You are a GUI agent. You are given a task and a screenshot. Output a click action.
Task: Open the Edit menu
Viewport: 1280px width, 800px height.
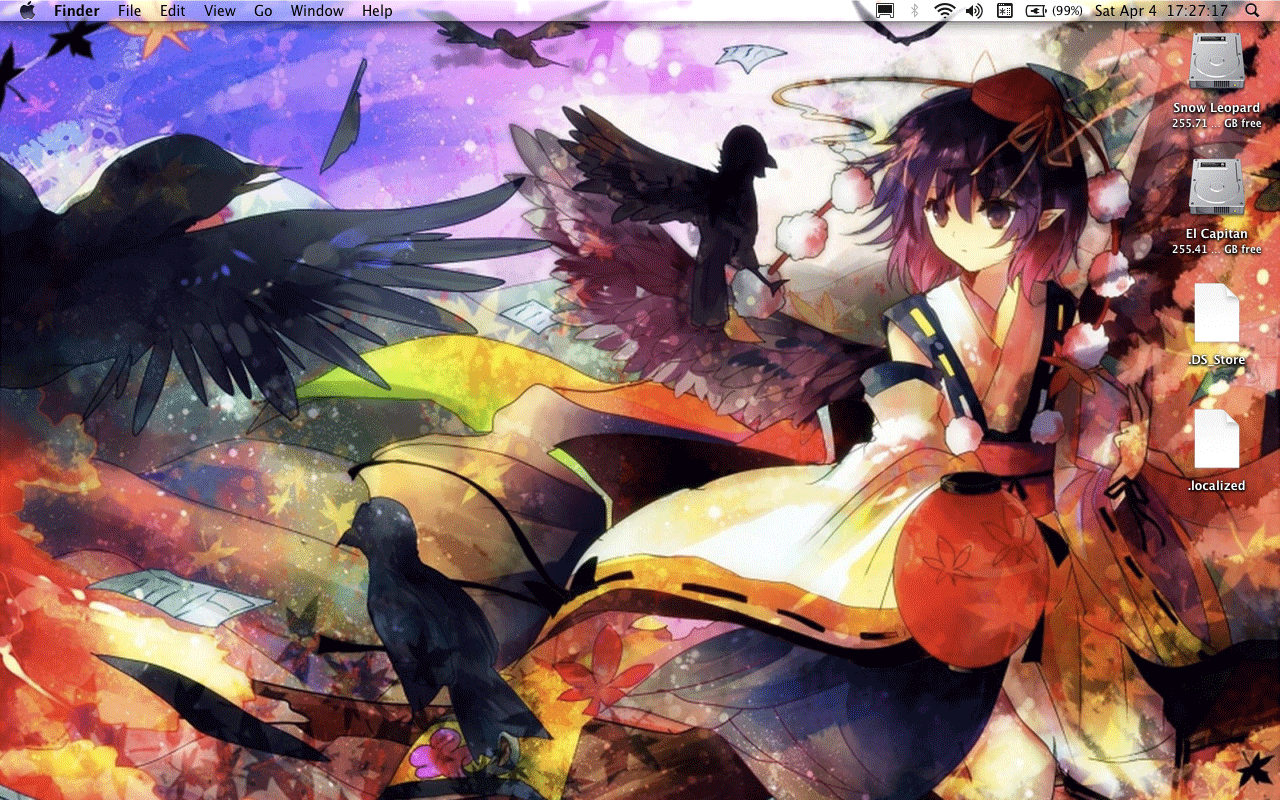[x=173, y=11]
